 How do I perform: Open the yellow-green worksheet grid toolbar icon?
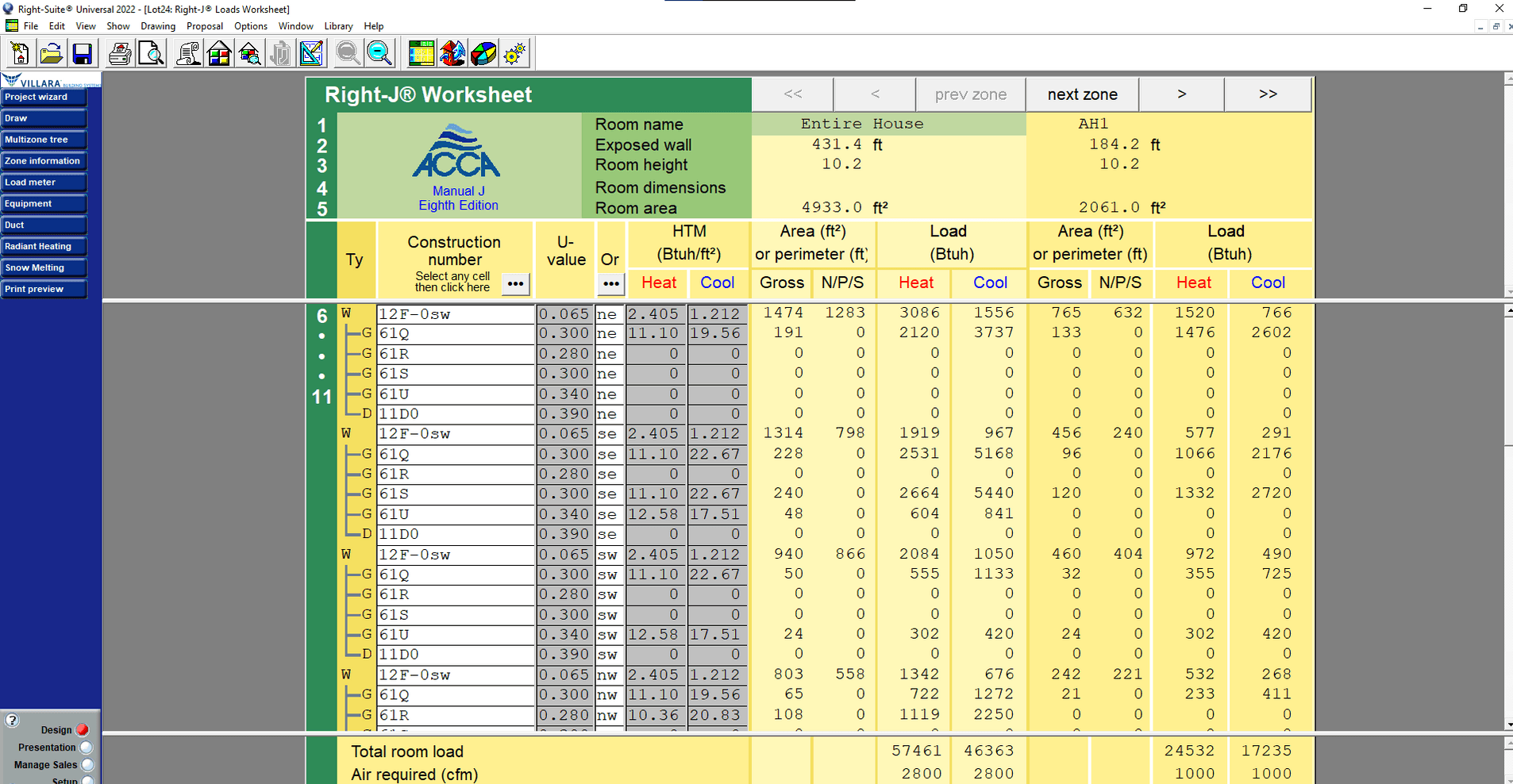(421, 54)
